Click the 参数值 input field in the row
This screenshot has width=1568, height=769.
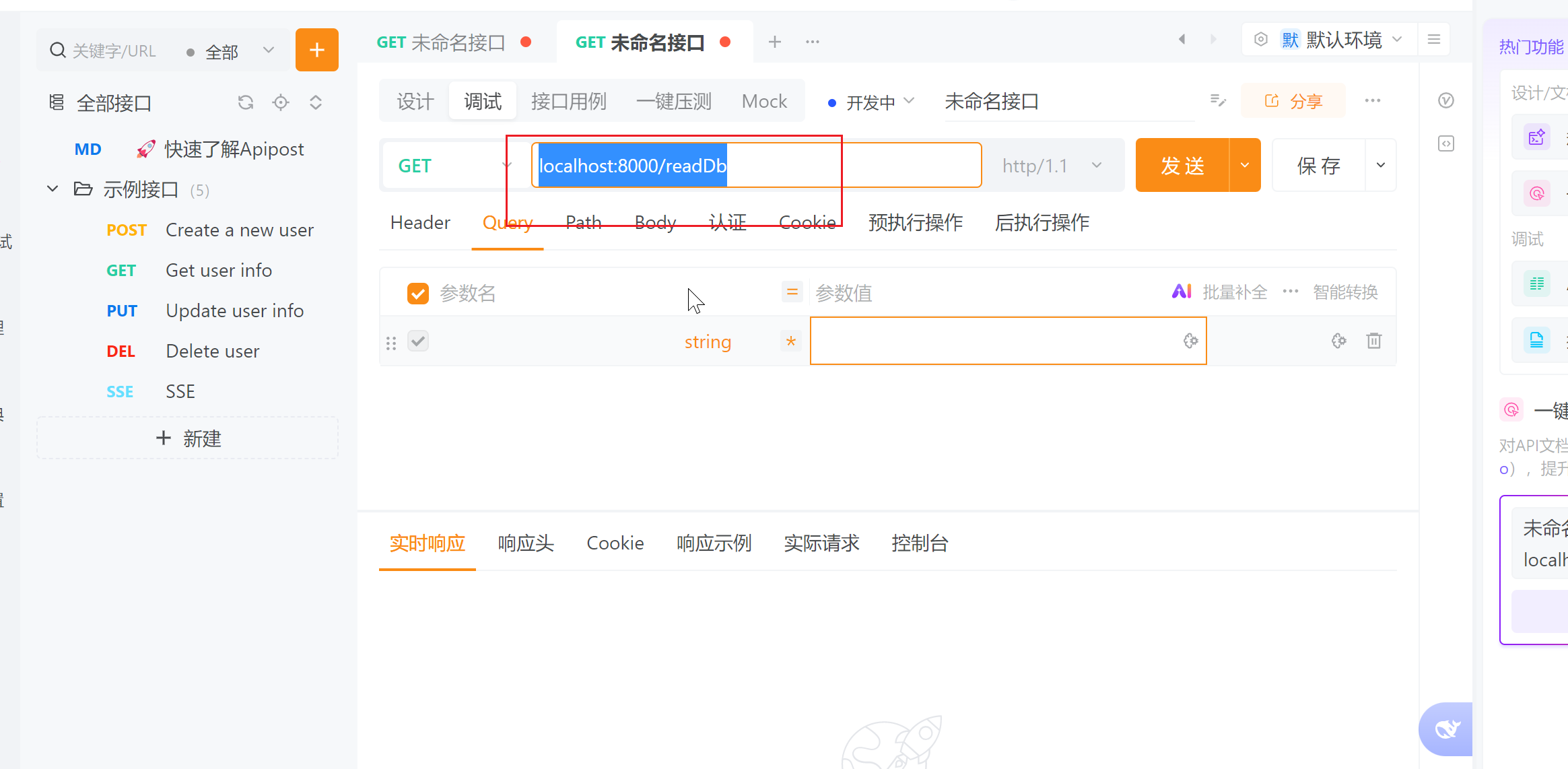pos(996,341)
